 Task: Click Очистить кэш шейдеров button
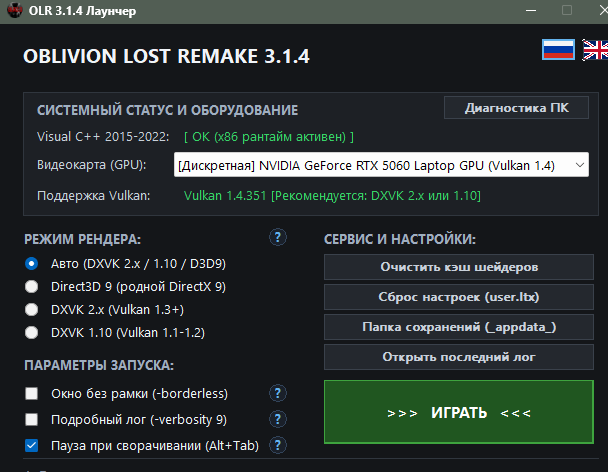click(459, 267)
